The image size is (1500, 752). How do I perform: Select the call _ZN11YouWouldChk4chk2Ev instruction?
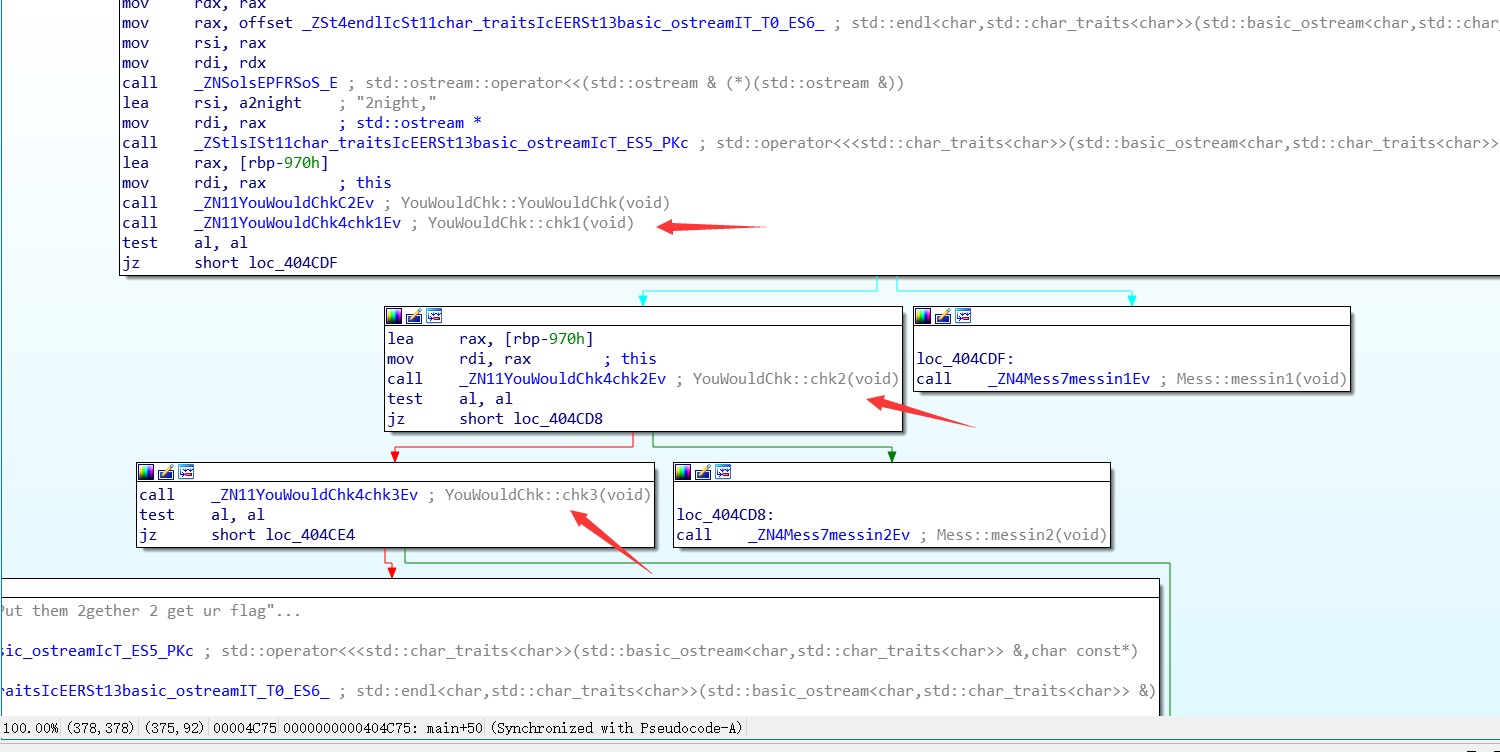[x=643, y=379]
